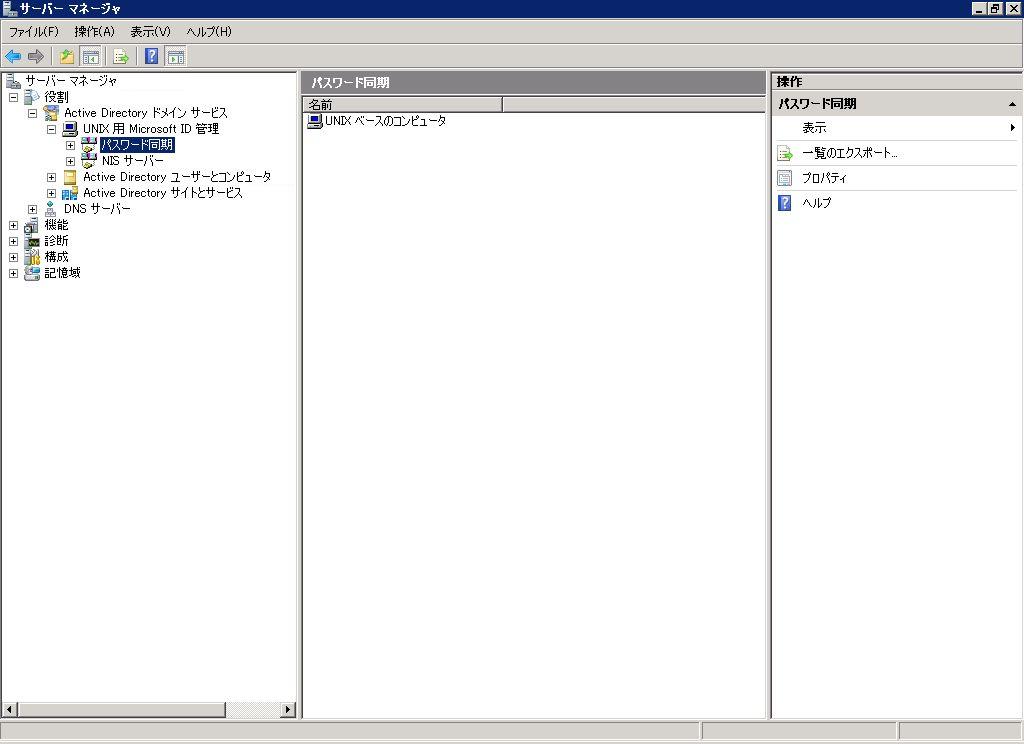This screenshot has width=1024, height=744.
Task: Click the Help toolbar icon
Action: [x=150, y=56]
